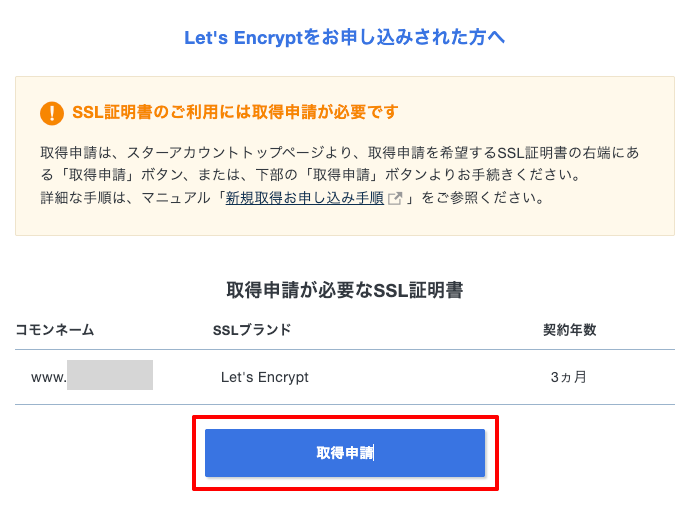Click external-link icon beside the manual link
This screenshot has width=689, height=506.
click(395, 198)
